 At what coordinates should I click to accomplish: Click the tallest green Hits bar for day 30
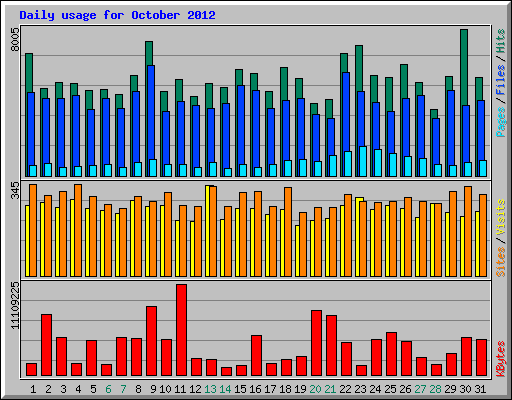coord(464,67)
